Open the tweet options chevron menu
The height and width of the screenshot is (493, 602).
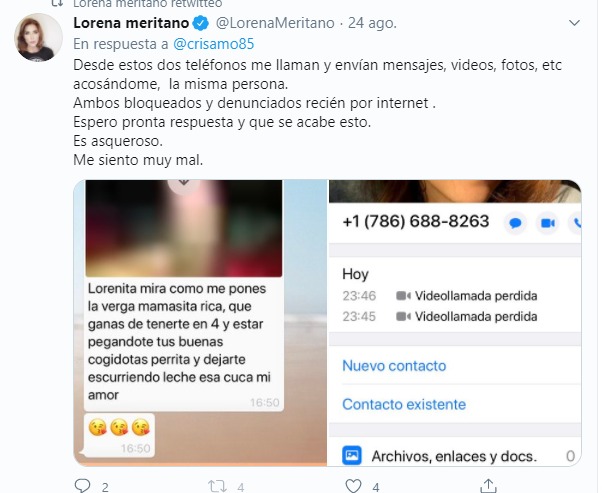point(574,23)
